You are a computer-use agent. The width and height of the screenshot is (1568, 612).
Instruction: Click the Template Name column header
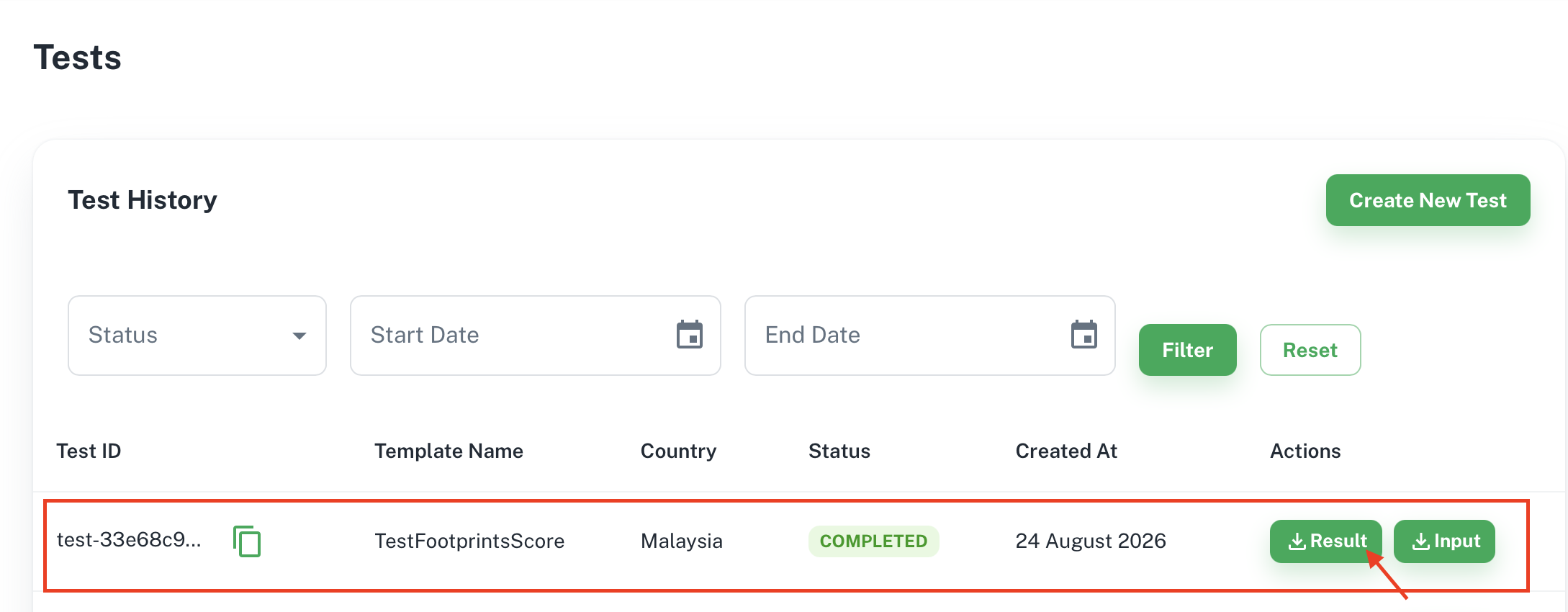point(449,451)
